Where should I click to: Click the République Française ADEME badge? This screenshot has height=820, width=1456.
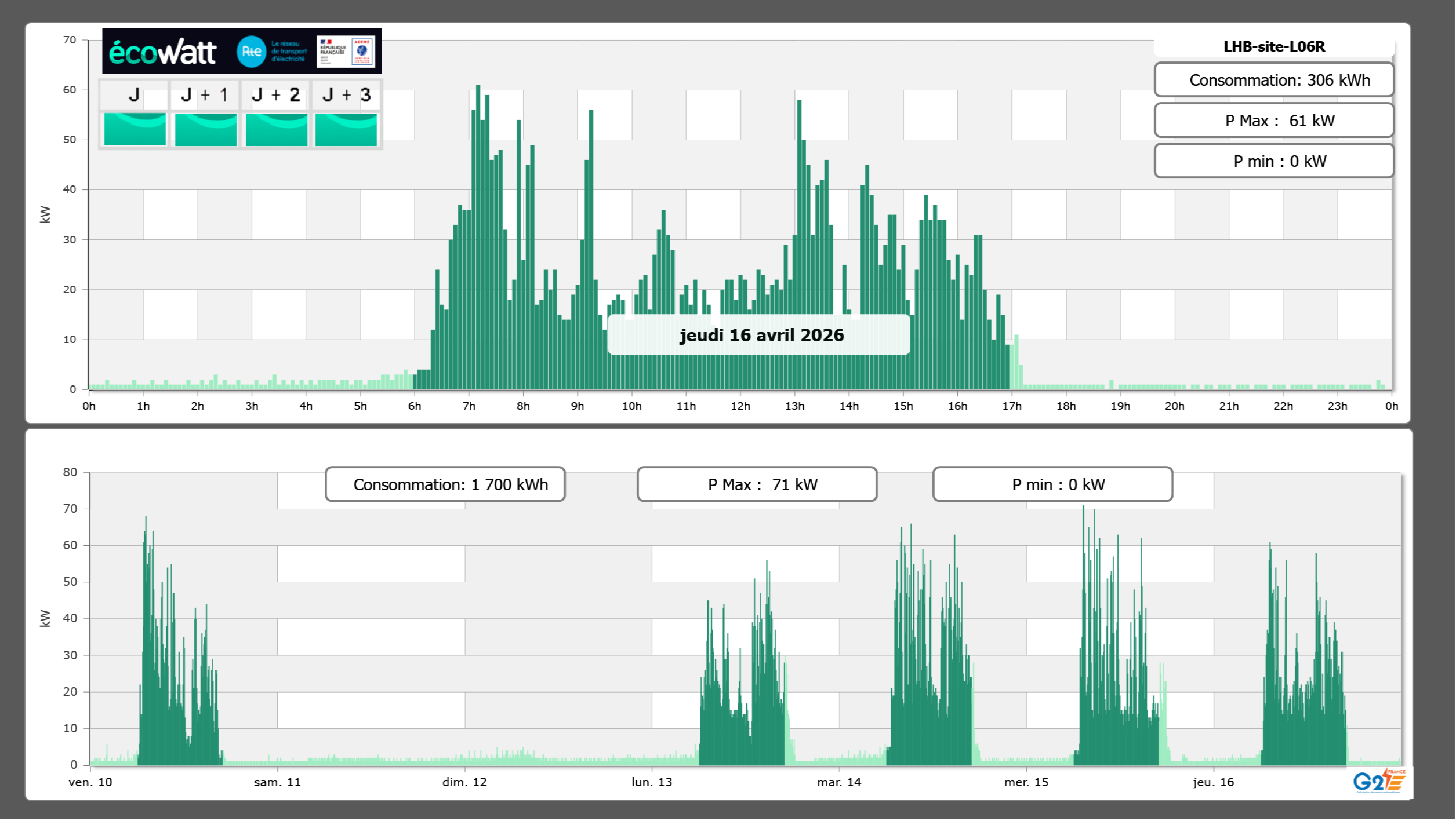pos(346,52)
